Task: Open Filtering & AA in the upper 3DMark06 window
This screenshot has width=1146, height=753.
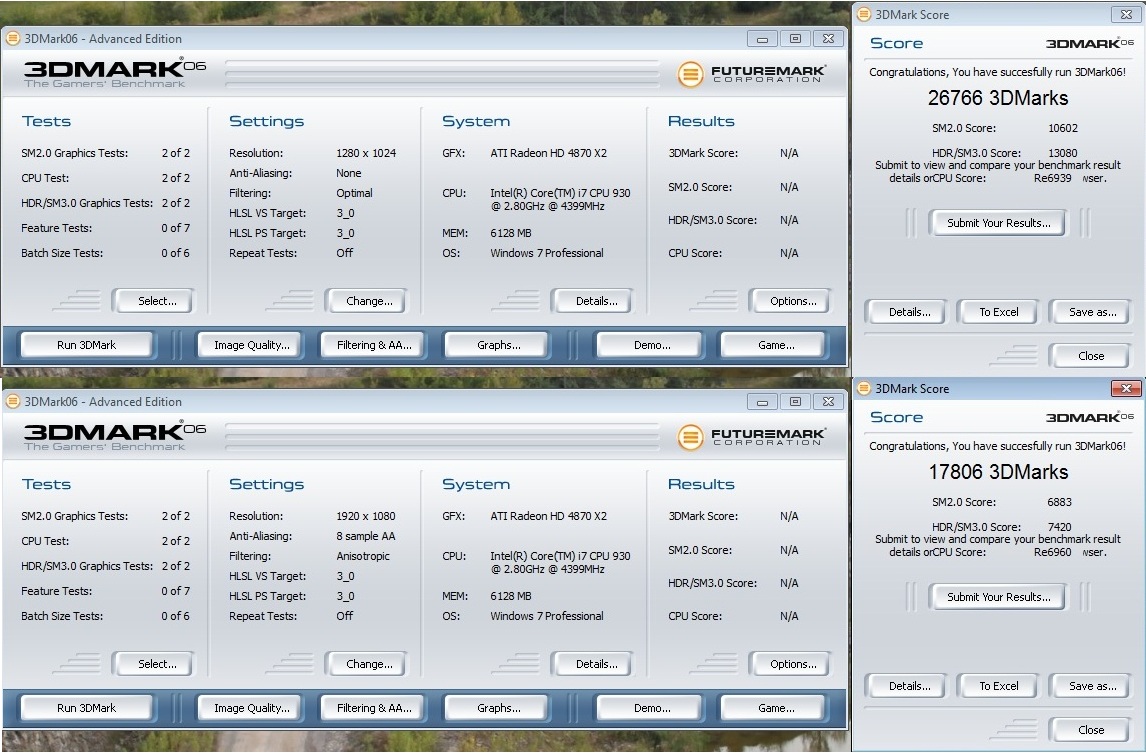Action: (374, 345)
